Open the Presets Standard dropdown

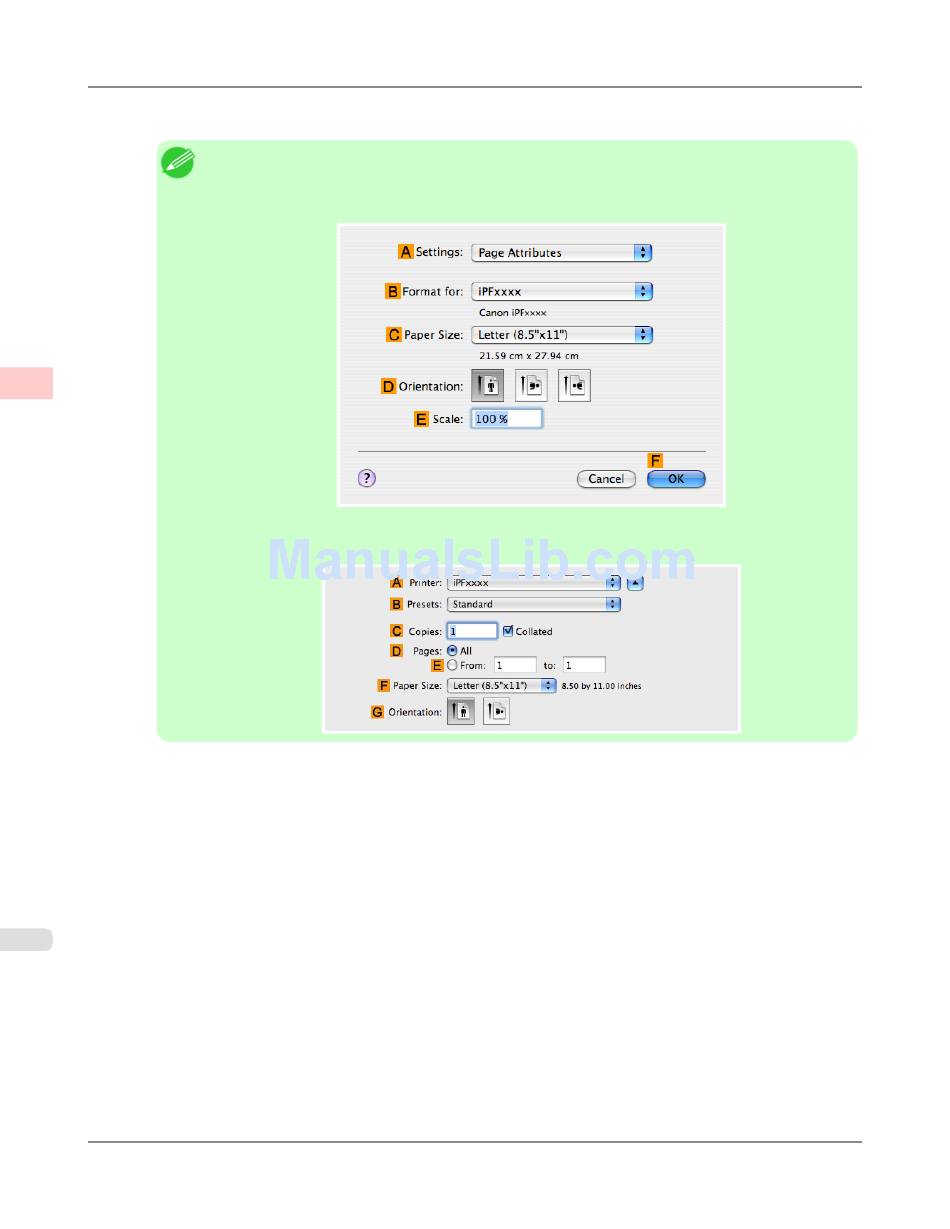click(534, 604)
